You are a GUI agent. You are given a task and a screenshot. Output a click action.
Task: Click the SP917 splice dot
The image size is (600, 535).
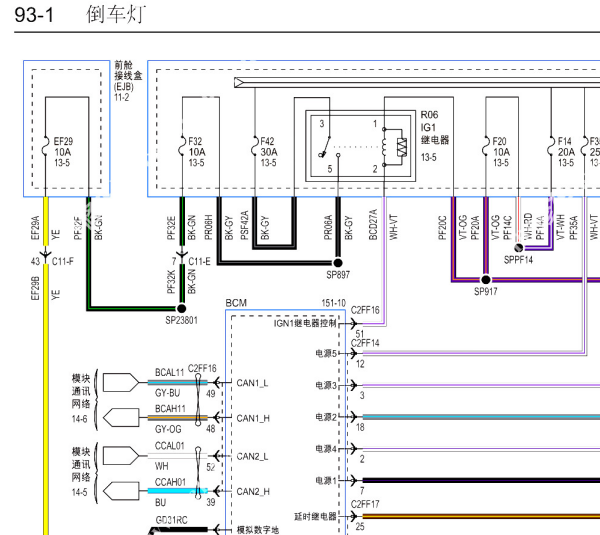tap(486, 280)
